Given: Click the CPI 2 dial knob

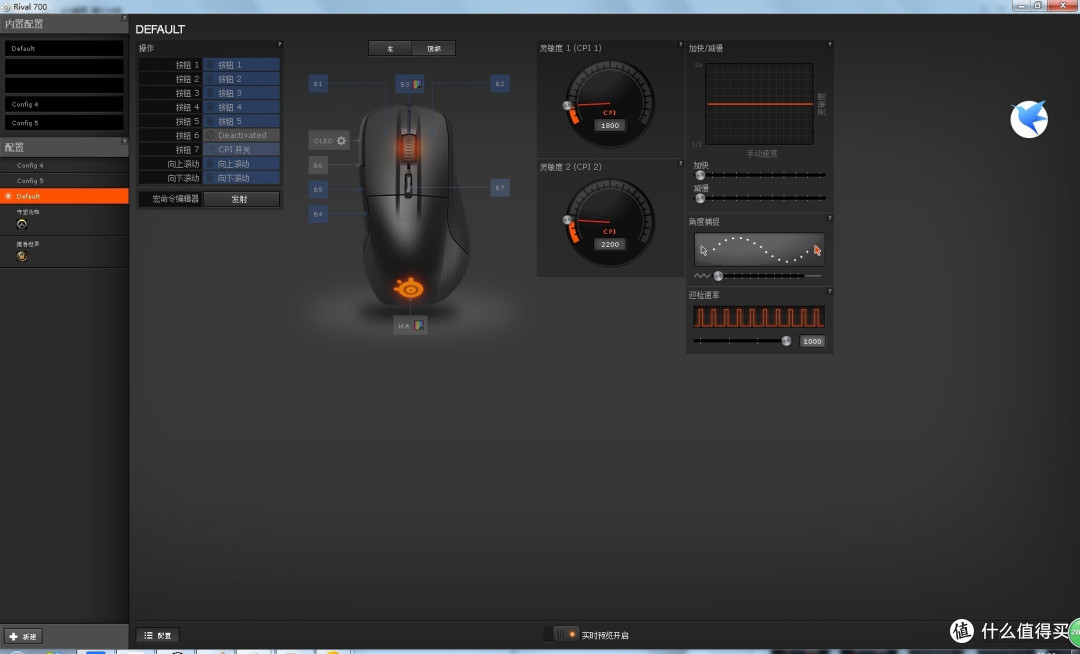Looking at the screenshot, I should point(568,220).
